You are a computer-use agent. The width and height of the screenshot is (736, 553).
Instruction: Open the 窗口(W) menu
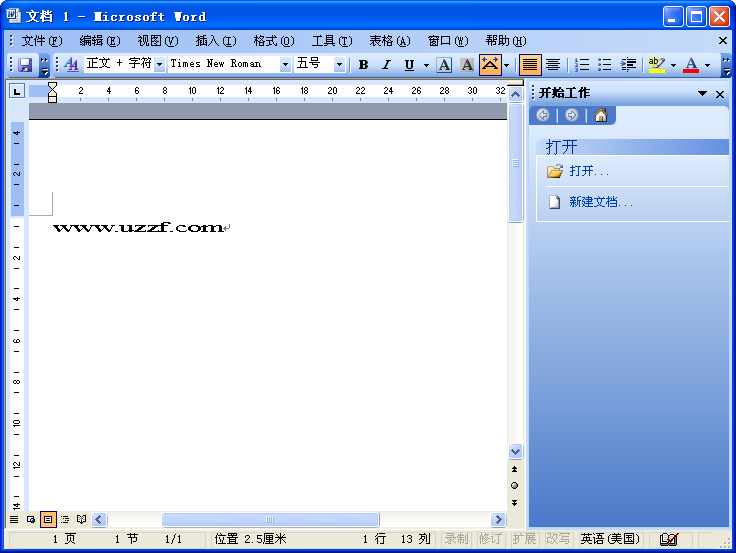tap(448, 41)
